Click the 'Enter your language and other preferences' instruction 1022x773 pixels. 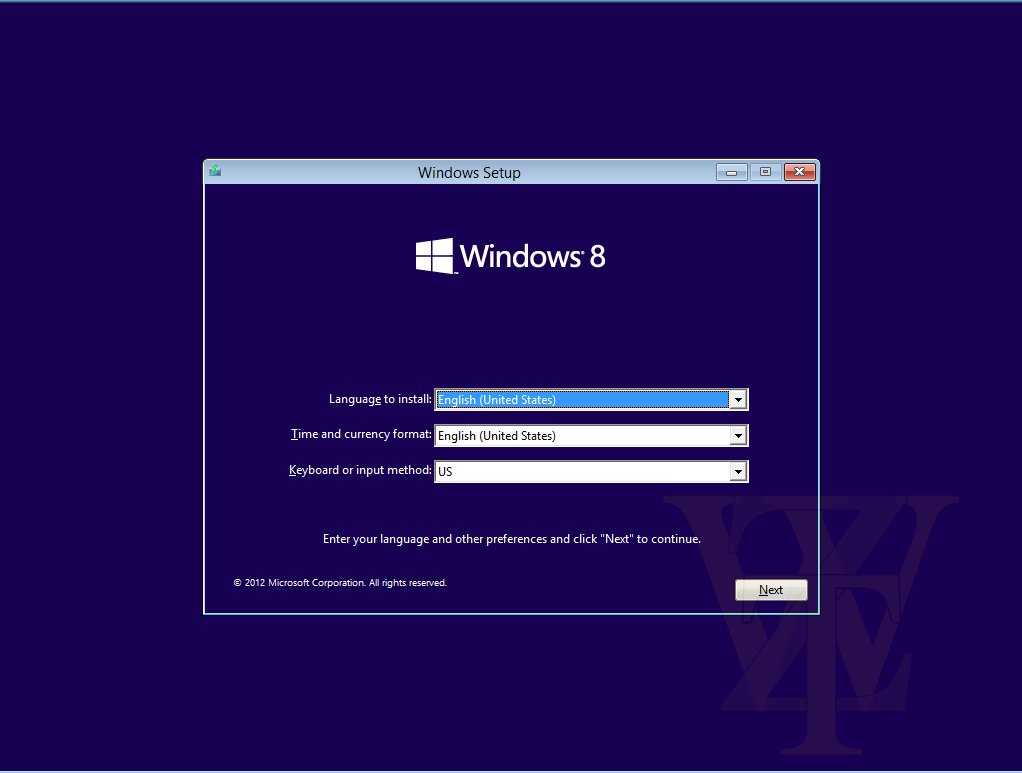point(512,539)
